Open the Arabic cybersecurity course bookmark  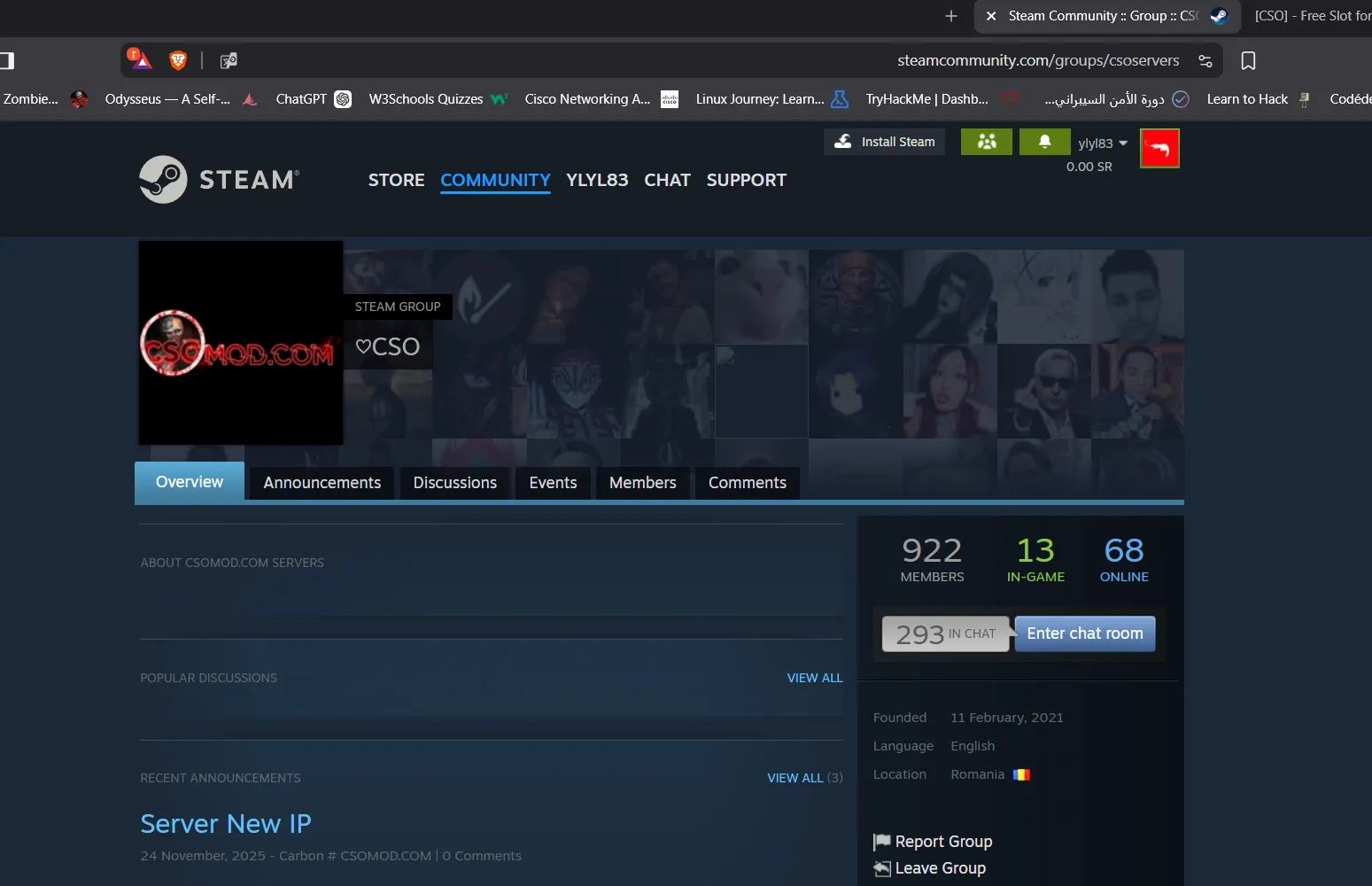pos(1116,99)
